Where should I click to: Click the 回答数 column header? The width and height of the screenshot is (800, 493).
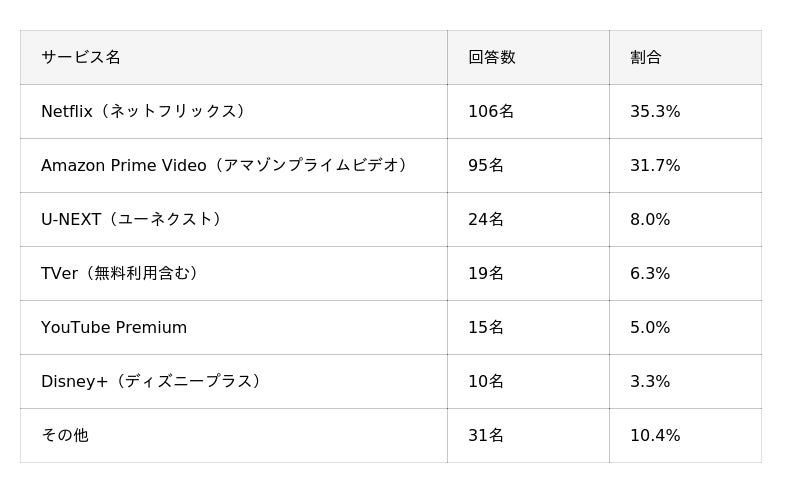(492, 58)
